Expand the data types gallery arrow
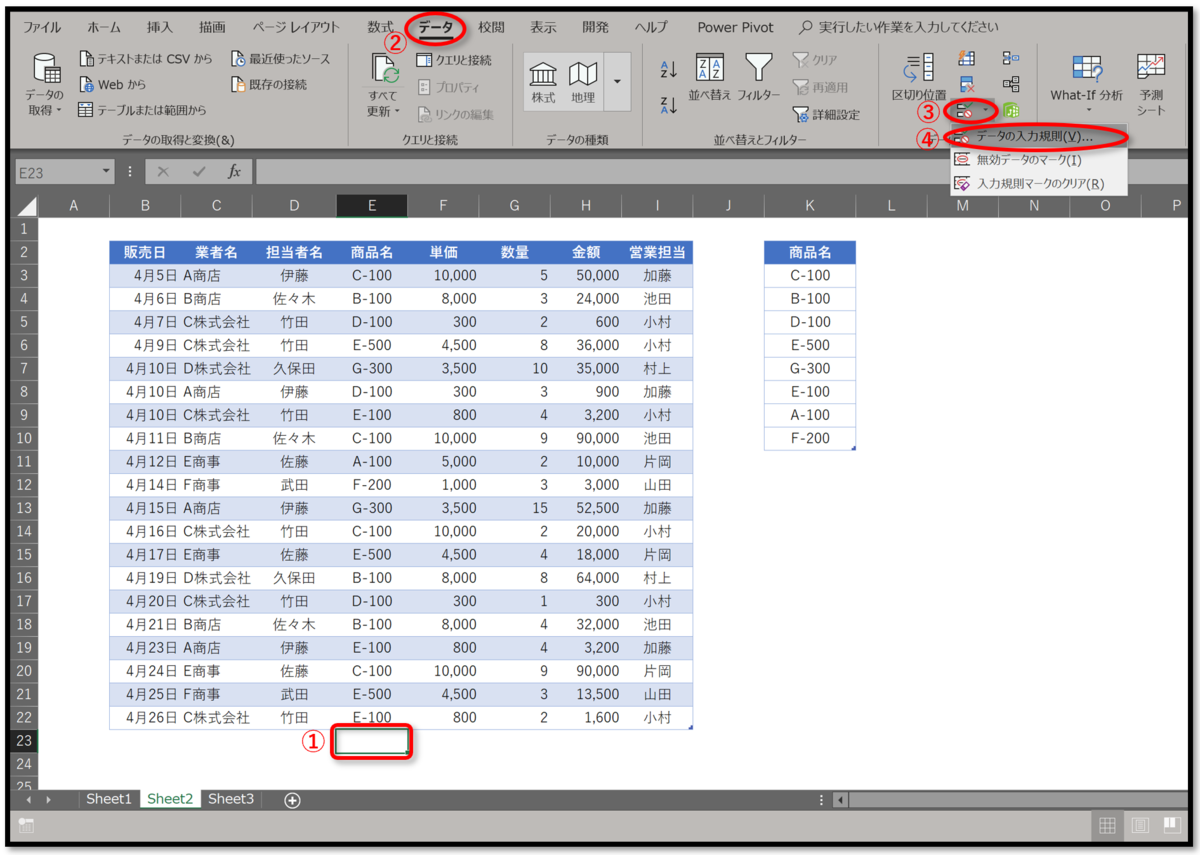Screen dimensions: 1200x855 pos(617,82)
